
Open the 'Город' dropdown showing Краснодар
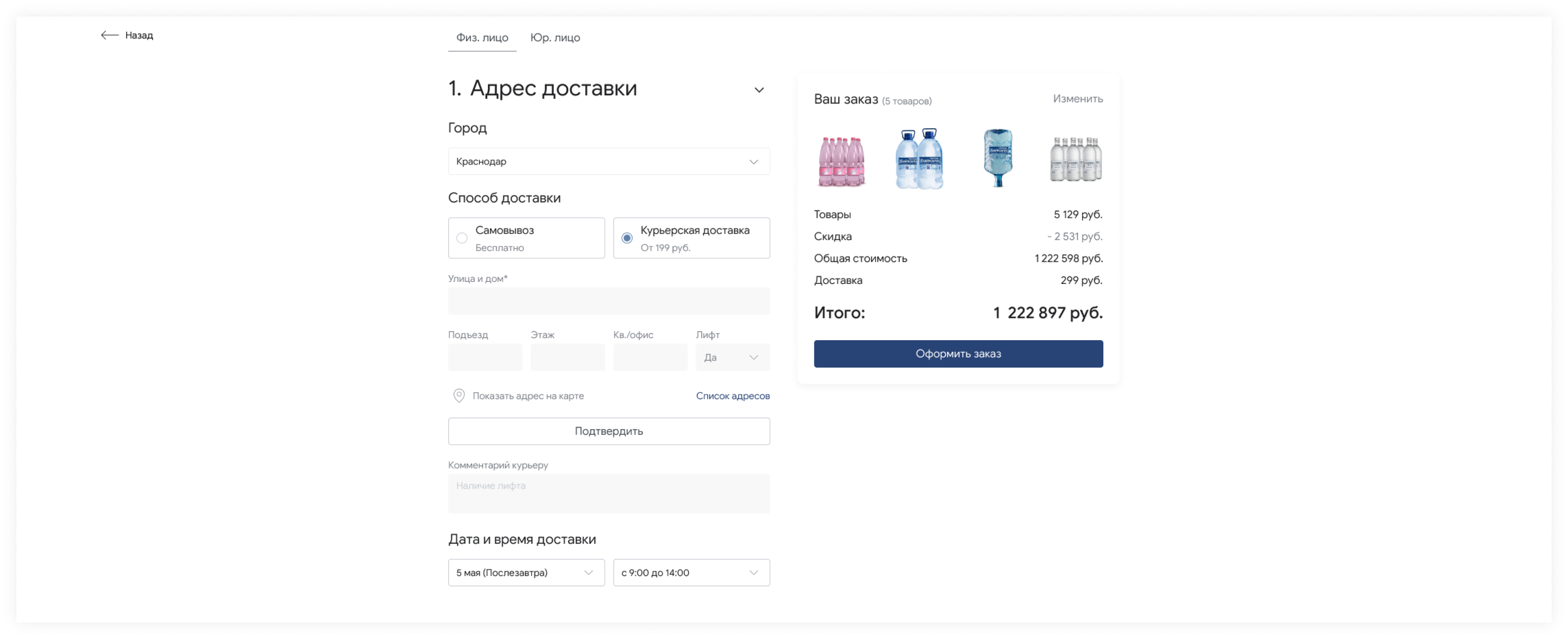(x=609, y=161)
